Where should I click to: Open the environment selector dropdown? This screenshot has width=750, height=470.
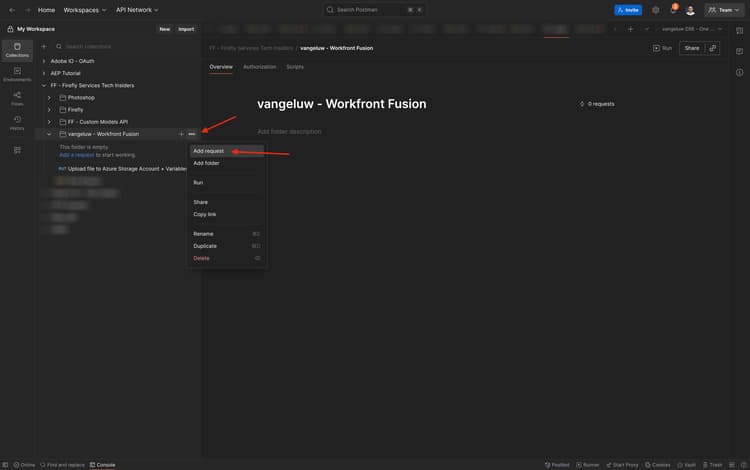pos(692,29)
